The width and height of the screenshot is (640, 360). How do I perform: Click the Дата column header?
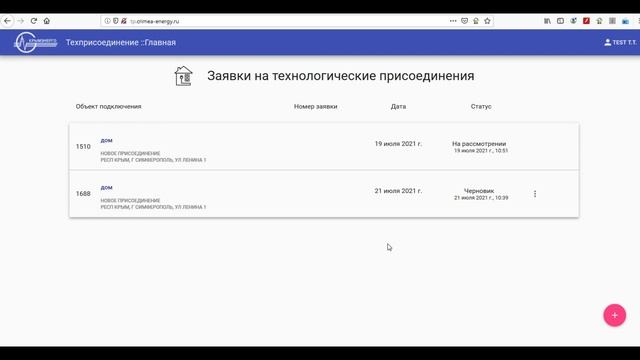click(398, 107)
